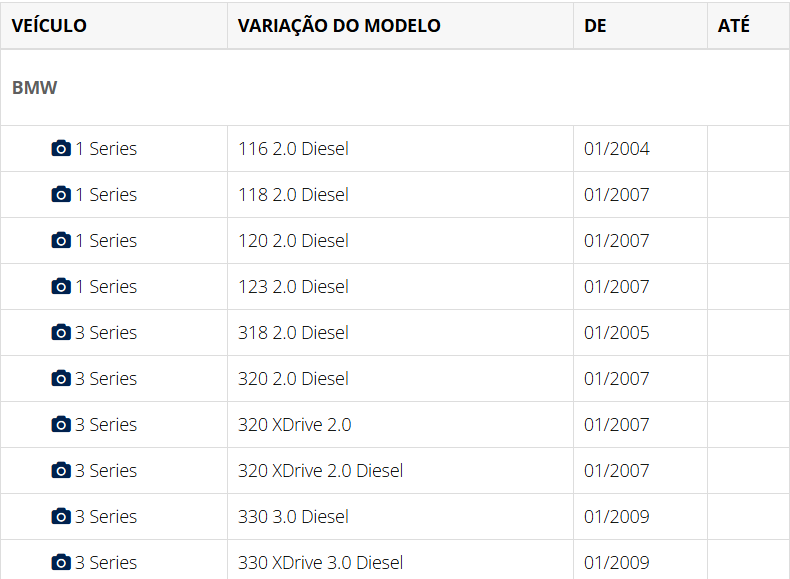Click camera icon for 330 3.0 Diesel
The width and height of the screenshot is (790, 579).
(x=61, y=517)
